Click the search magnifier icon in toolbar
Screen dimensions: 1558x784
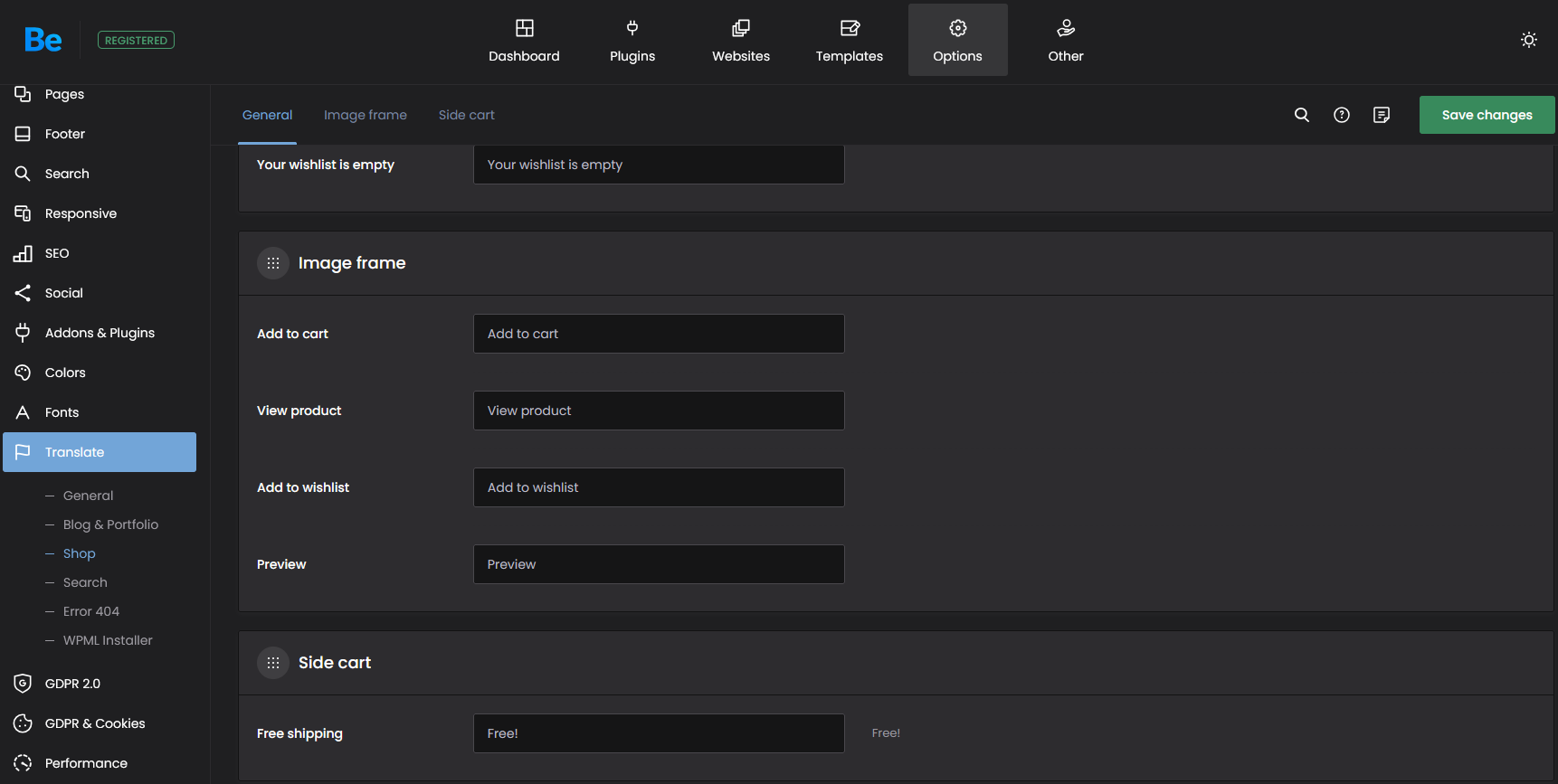click(x=1301, y=115)
